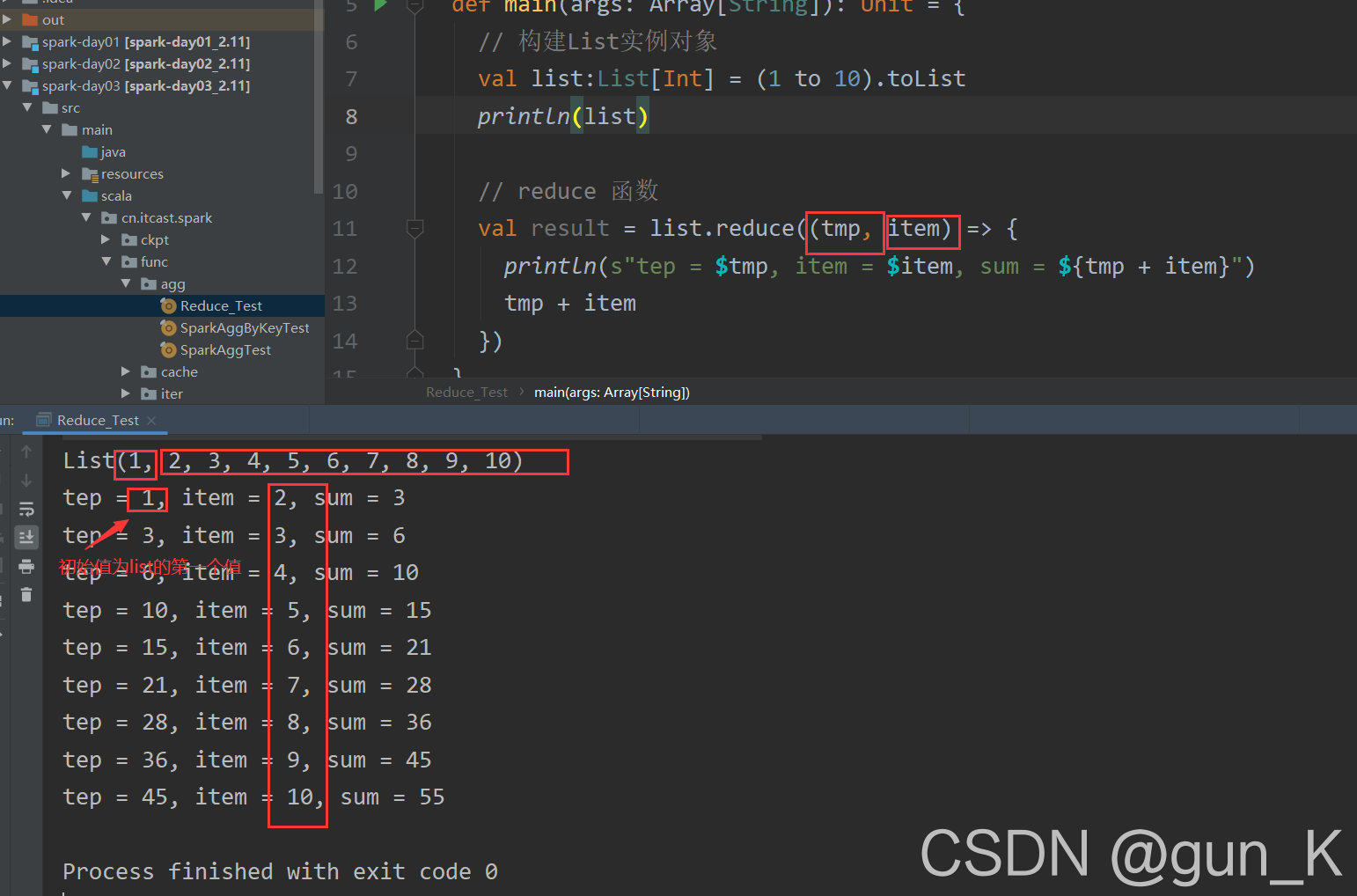The image size is (1357, 896).
Task: Click the 'tmp + item' code line
Action: pos(569,303)
